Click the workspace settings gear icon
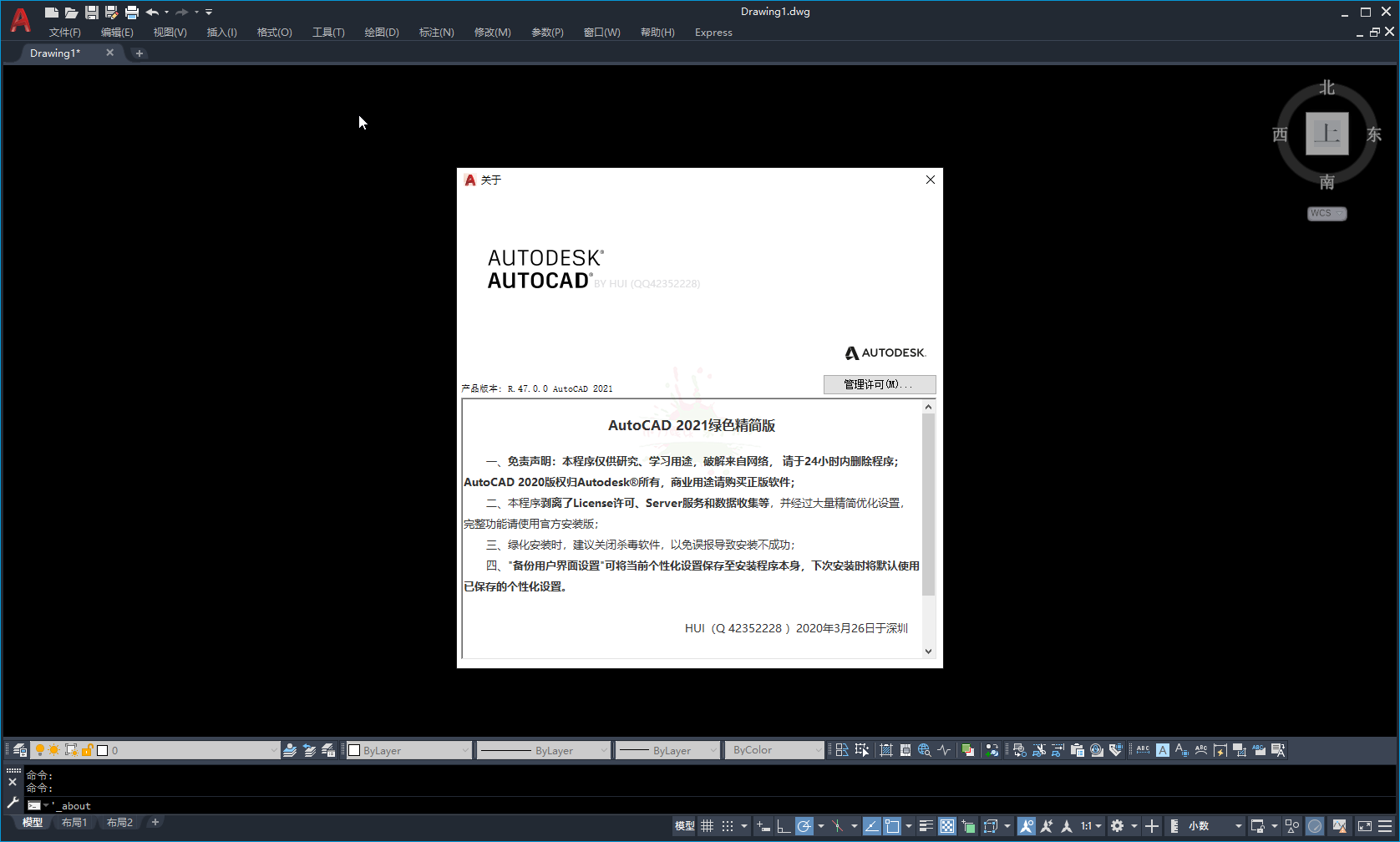The image size is (1400, 842). point(1118,825)
